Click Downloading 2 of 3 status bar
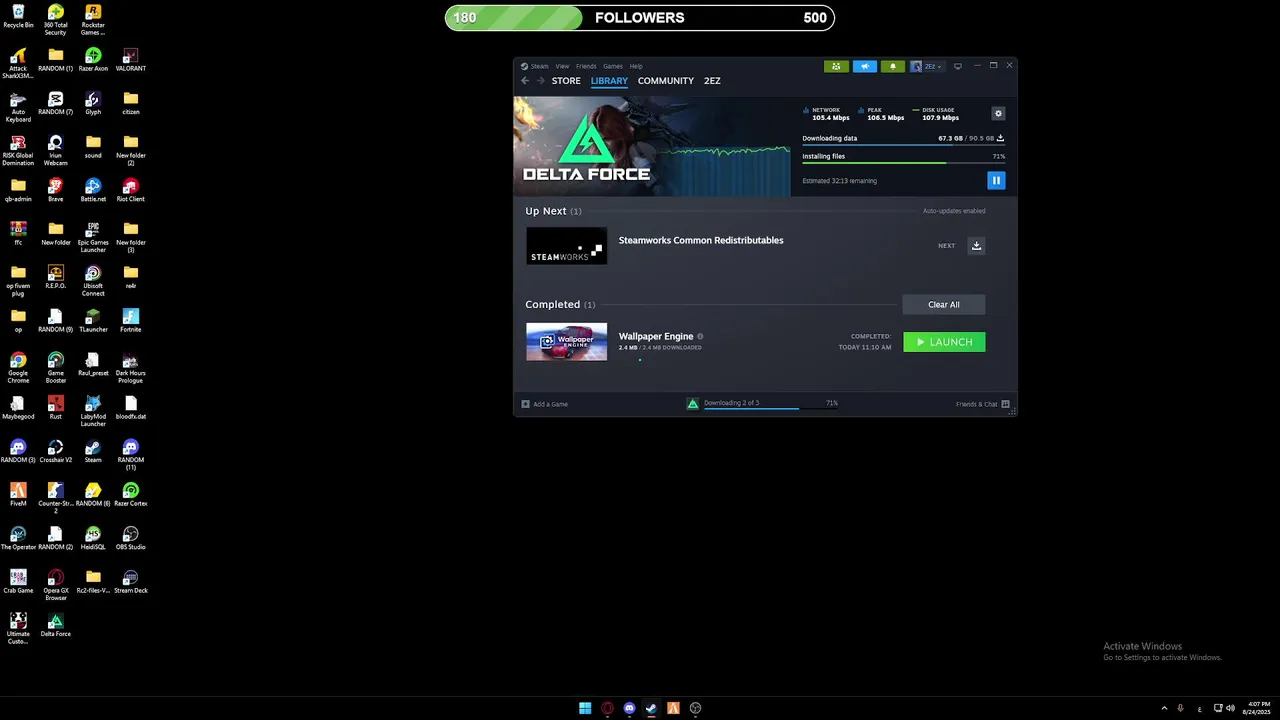Screen dimensions: 1280x720 (x=762, y=404)
